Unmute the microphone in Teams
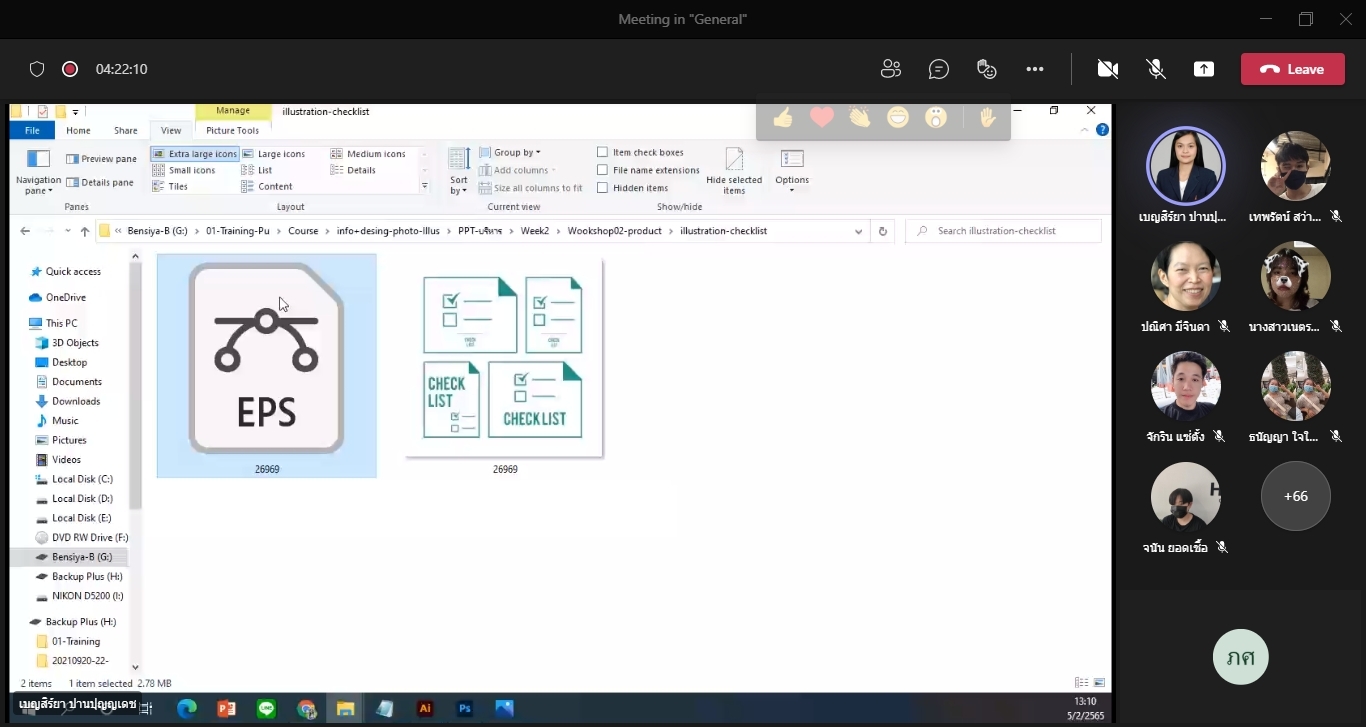Viewport: 1366px width, 727px height. pos(1156,69)
